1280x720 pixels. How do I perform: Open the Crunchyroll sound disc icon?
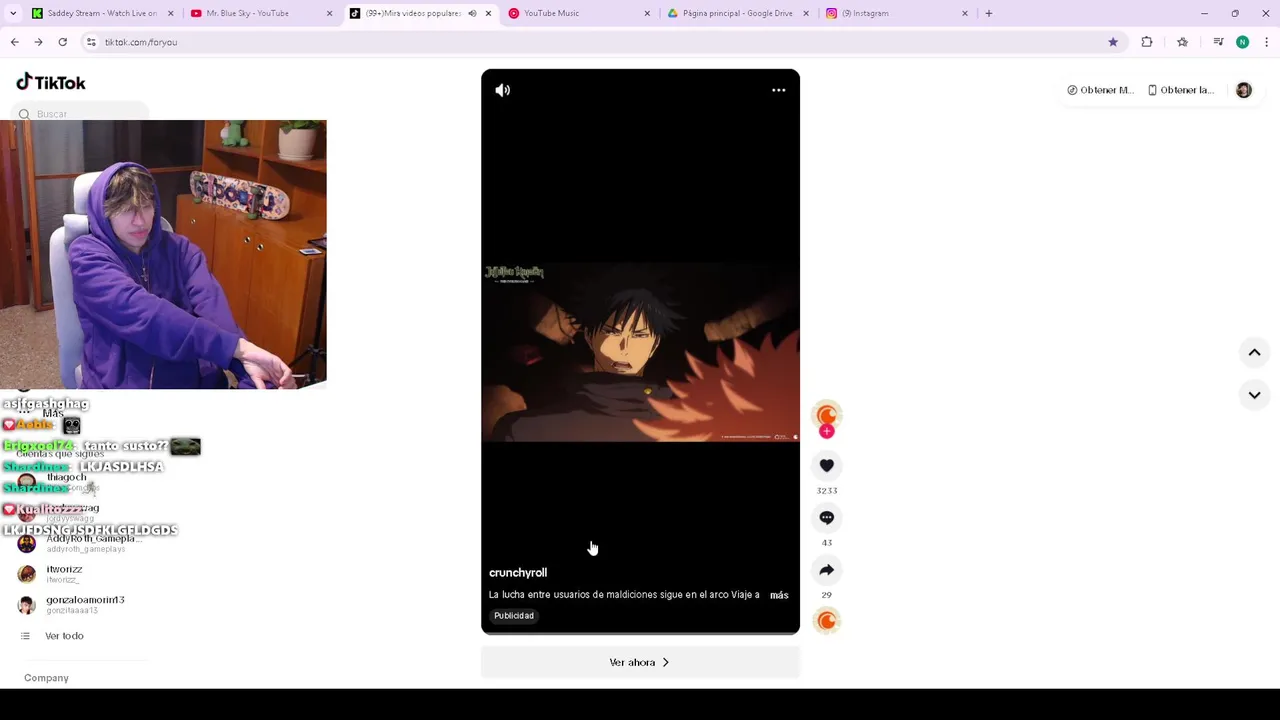pyautogui.click(x=827, y=621)
